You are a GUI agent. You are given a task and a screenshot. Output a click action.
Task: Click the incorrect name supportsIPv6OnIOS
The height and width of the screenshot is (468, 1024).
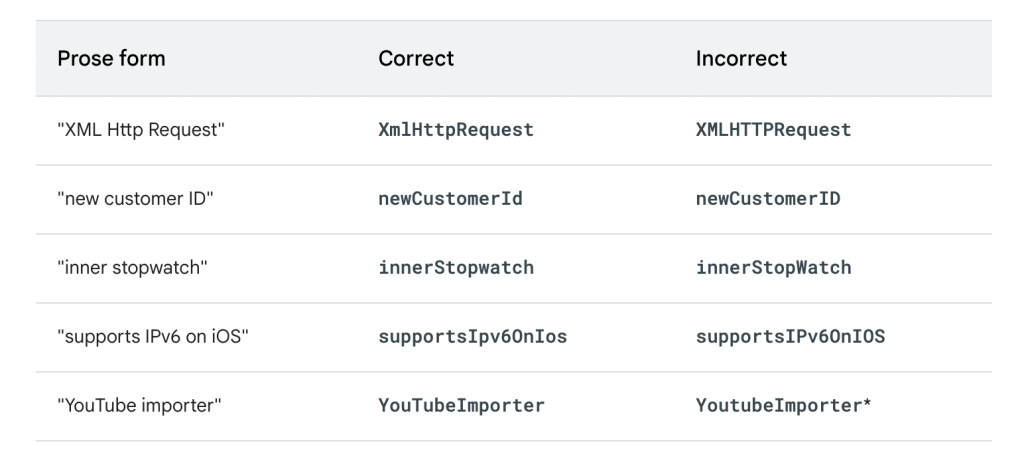click(x=790, y=337)
